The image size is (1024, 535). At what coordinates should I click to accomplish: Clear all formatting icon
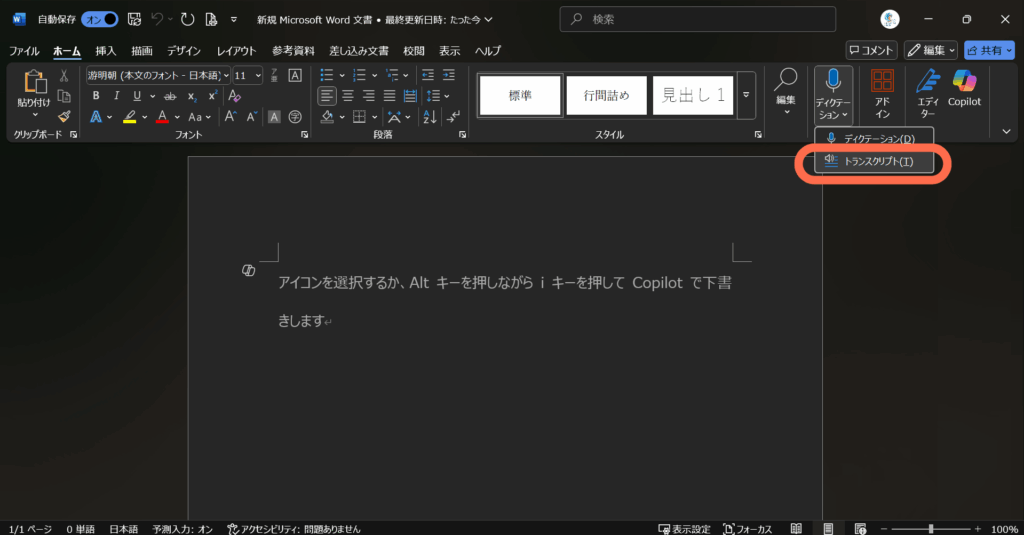[x=234, y=96]
